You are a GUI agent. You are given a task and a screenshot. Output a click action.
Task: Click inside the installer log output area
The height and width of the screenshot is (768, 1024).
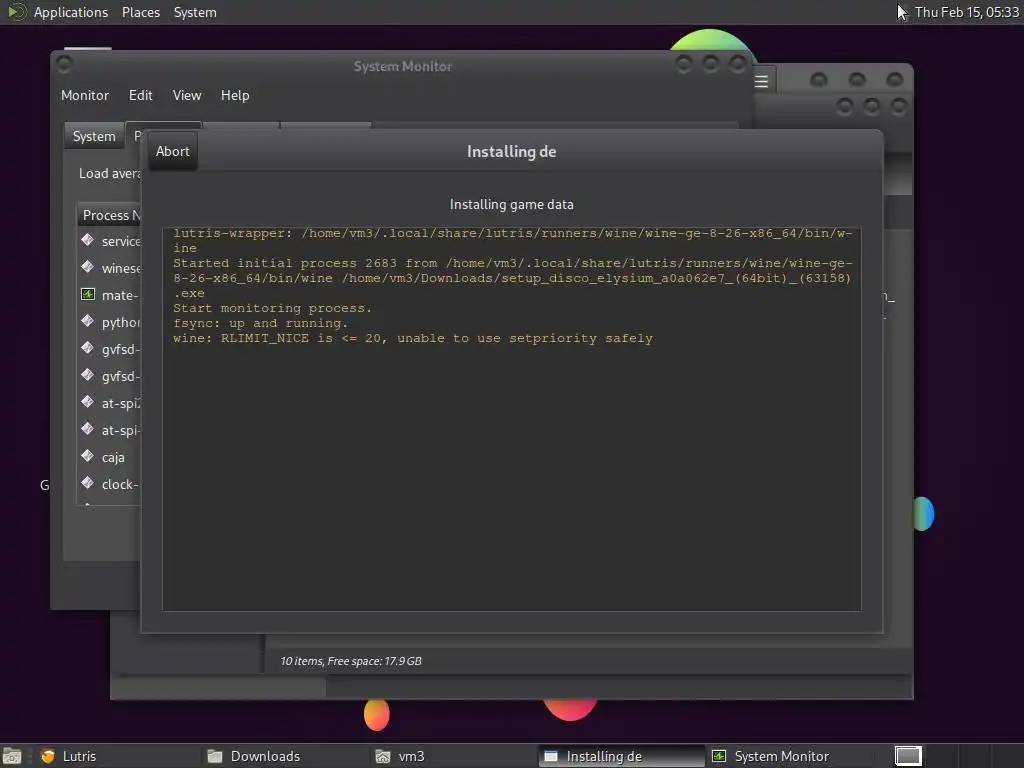512,419
